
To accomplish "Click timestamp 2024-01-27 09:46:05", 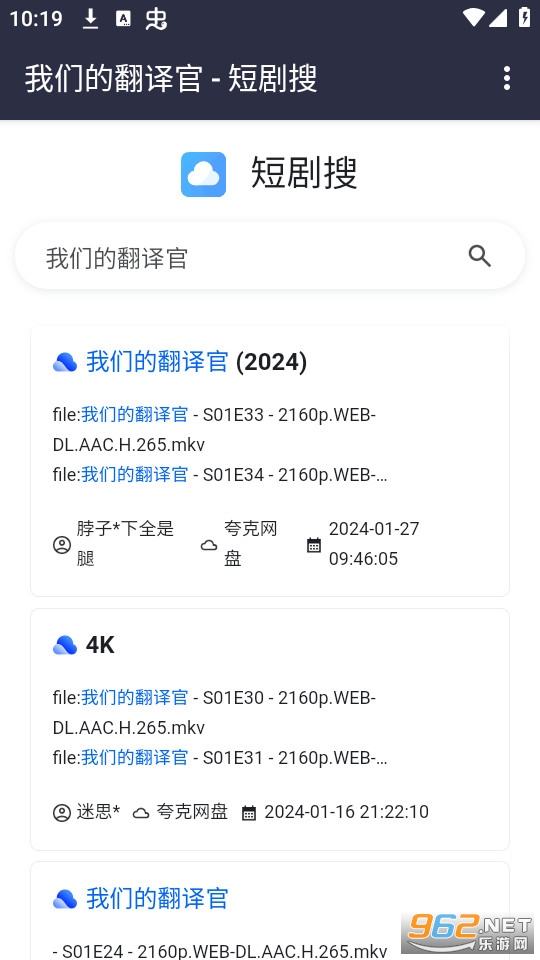I will tap(374, 544).
